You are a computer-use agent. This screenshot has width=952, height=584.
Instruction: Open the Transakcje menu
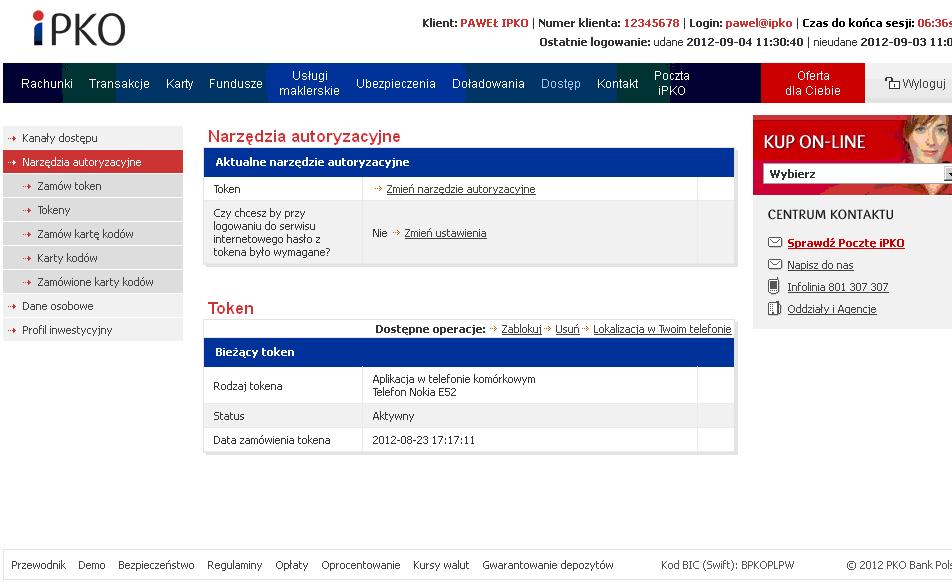pyautogui.click(x=119, y=83)
